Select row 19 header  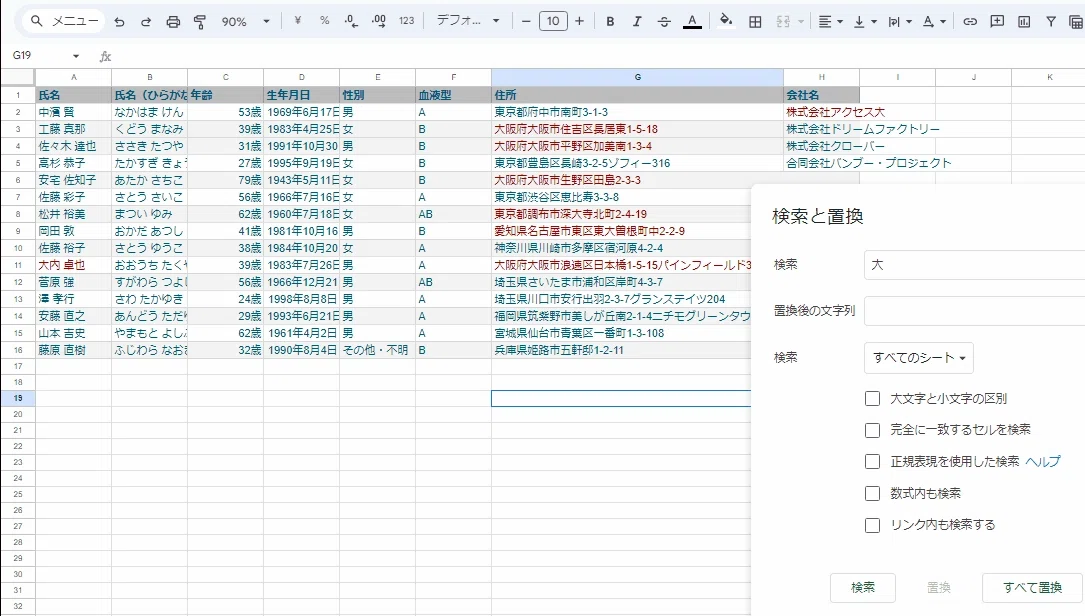point(18,398)
